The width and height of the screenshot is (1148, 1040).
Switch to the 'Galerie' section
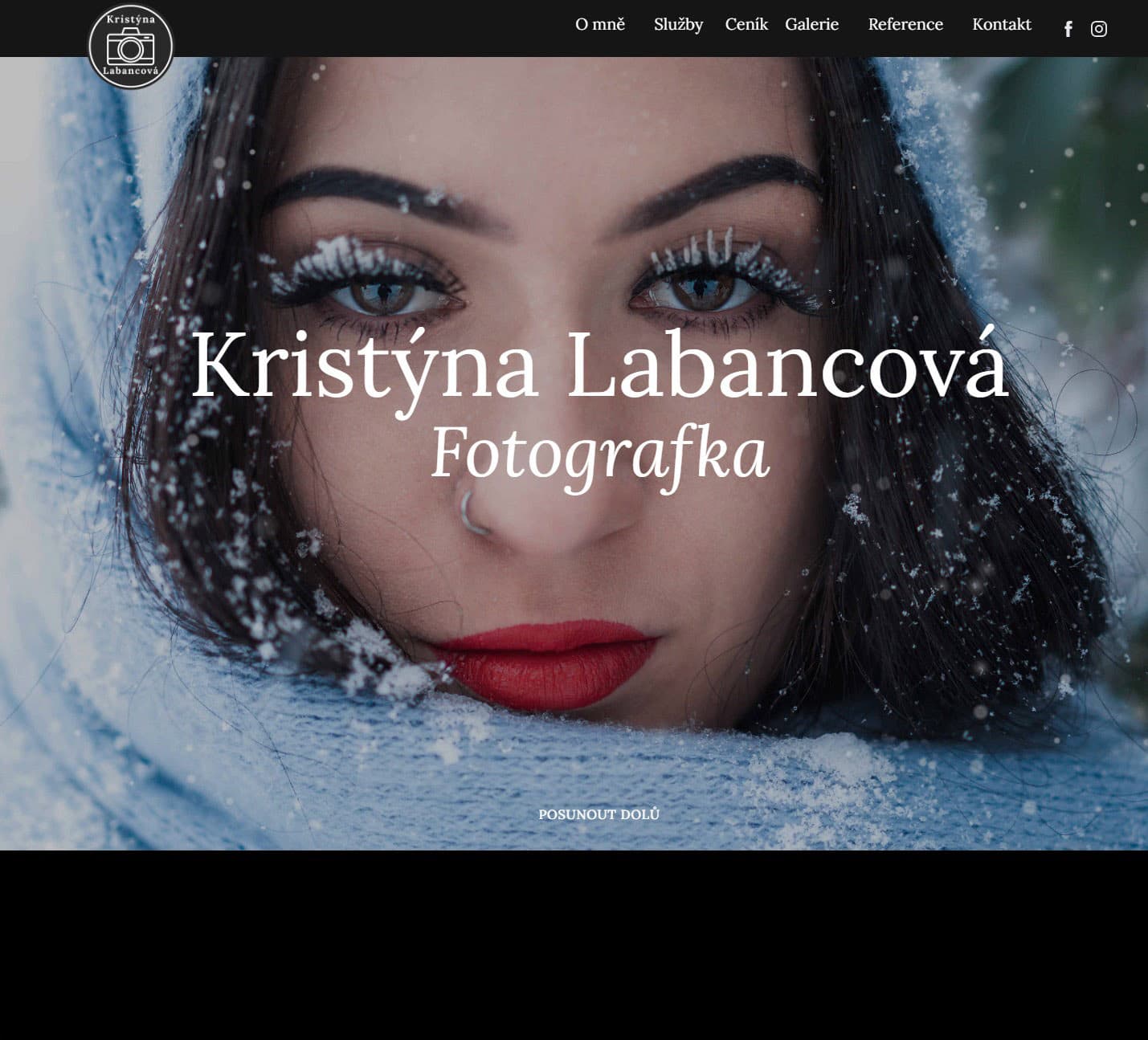point(811,25)
